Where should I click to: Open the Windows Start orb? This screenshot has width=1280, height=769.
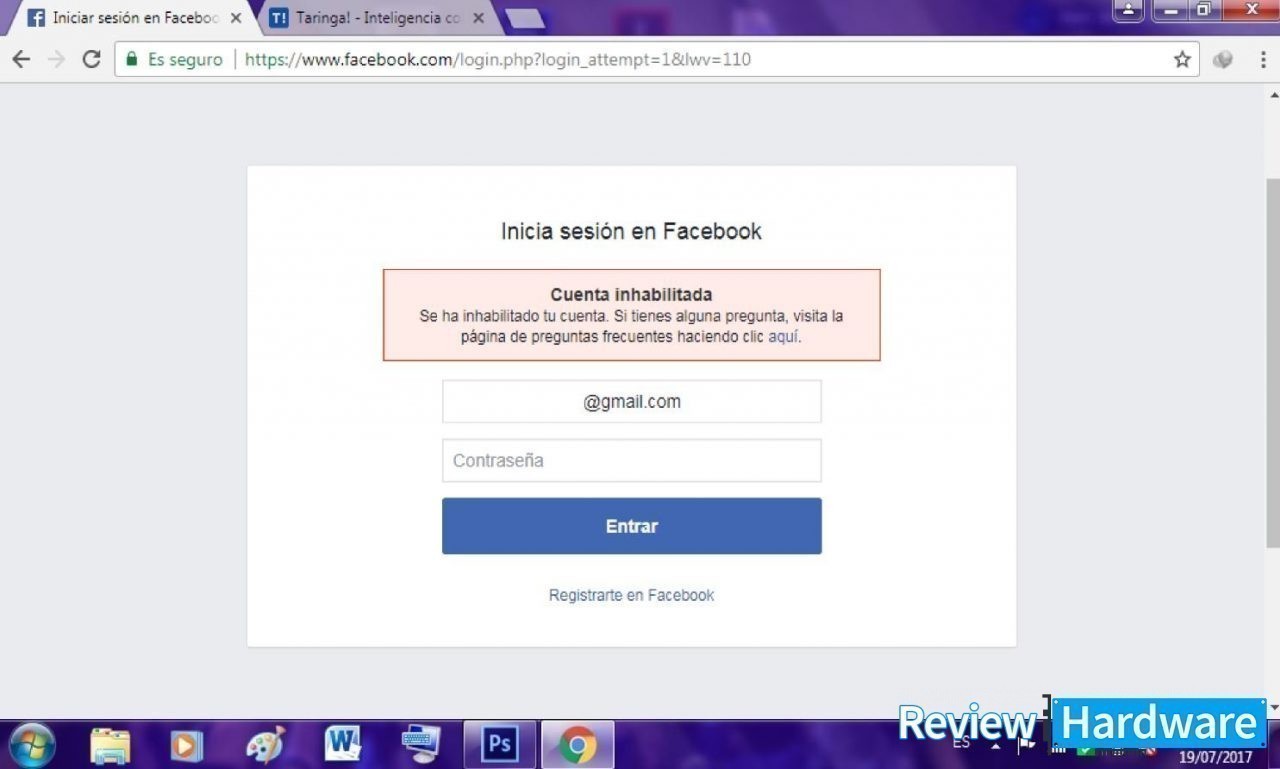(31, 745)
